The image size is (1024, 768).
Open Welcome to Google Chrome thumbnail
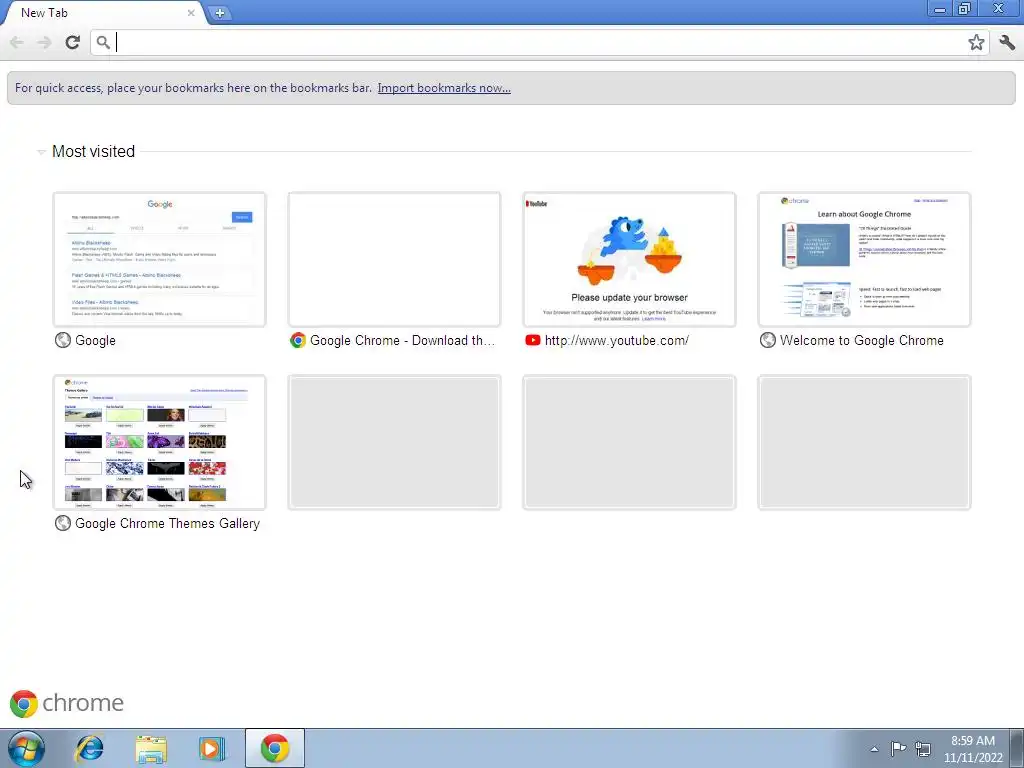(864, 259)
